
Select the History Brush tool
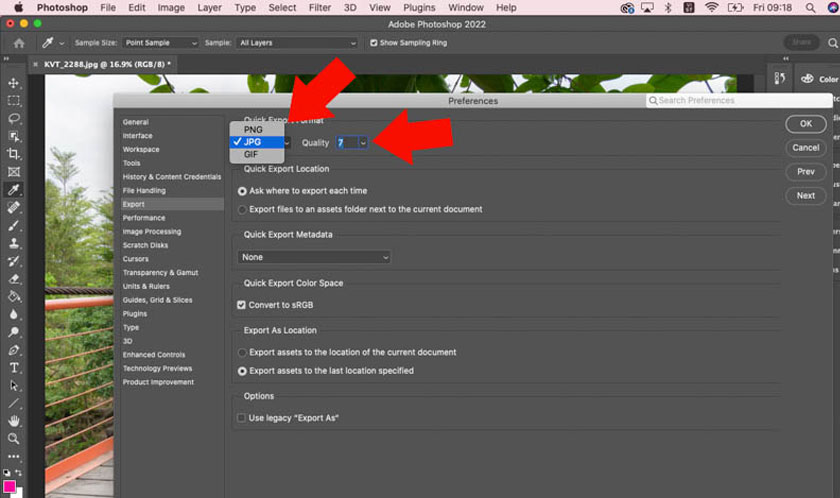coord(13,261)
